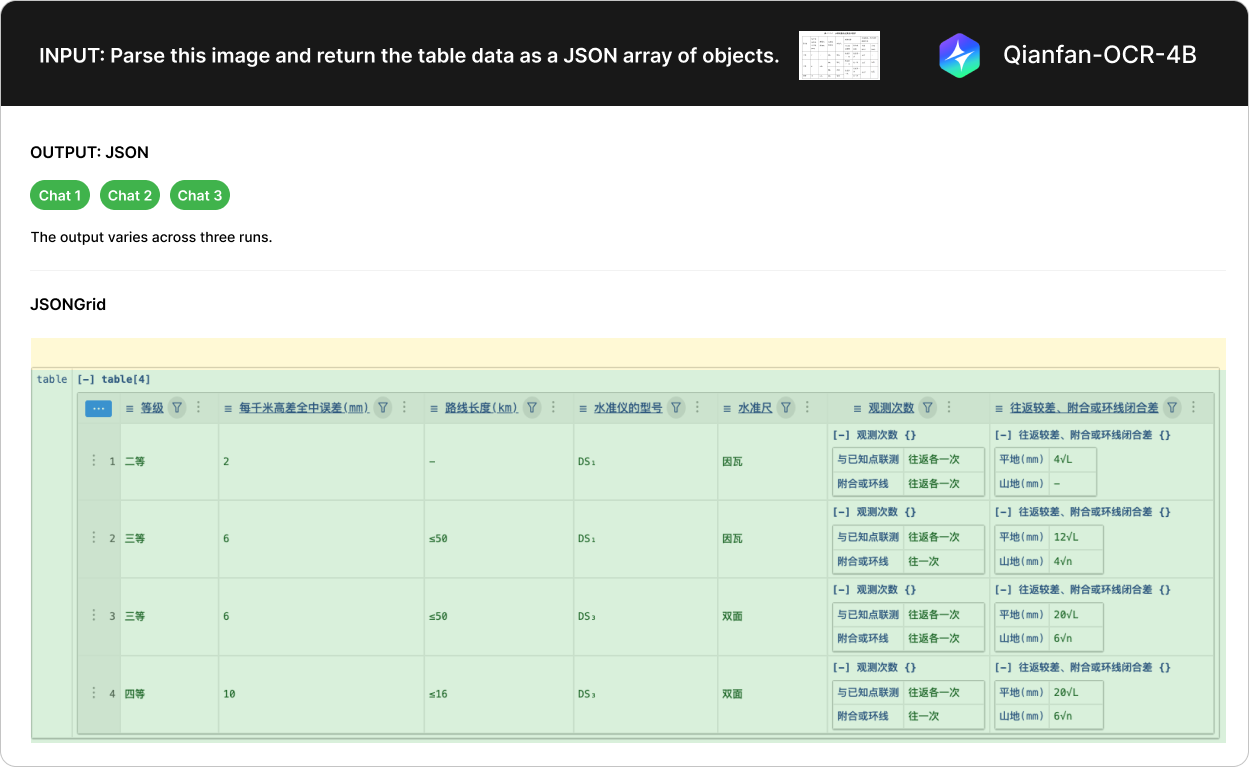1249x767 pixels.
Task: Select the Chat 2 tab
Action: pyautogui.click(x=130, y=195)
